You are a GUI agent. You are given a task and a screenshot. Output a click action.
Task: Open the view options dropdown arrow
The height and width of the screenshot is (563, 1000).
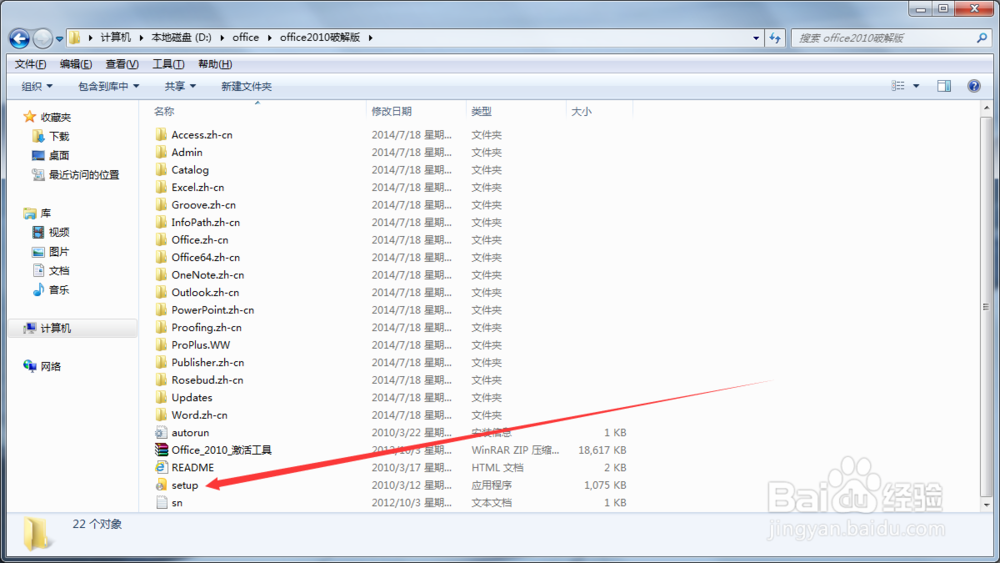click(916, 86)
